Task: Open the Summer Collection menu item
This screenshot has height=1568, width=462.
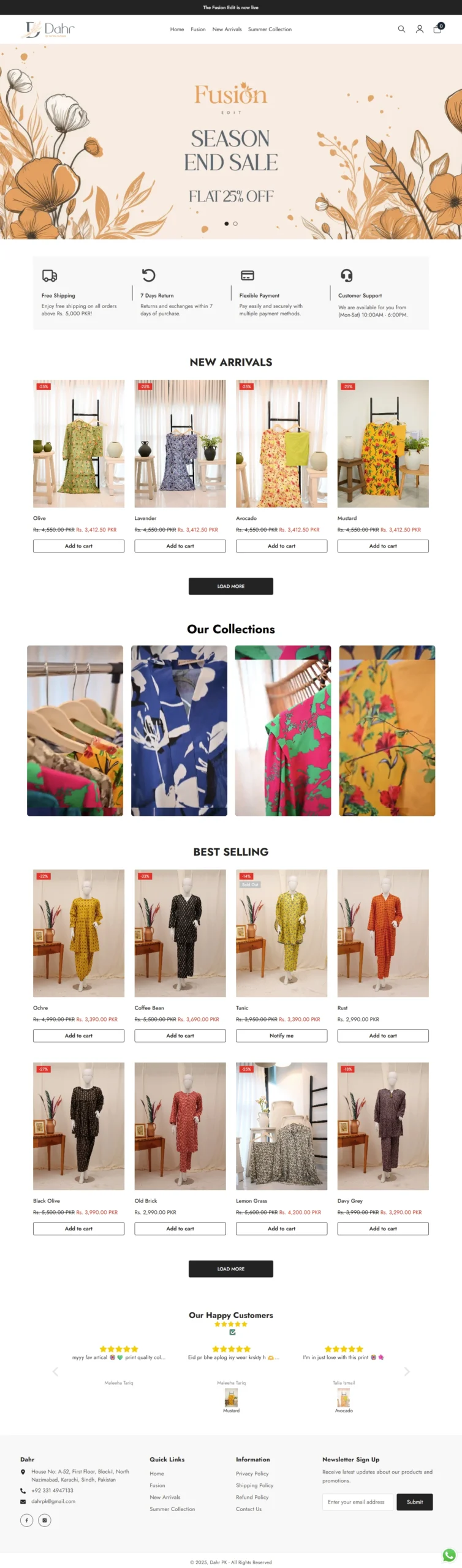Action: [270, 29]
